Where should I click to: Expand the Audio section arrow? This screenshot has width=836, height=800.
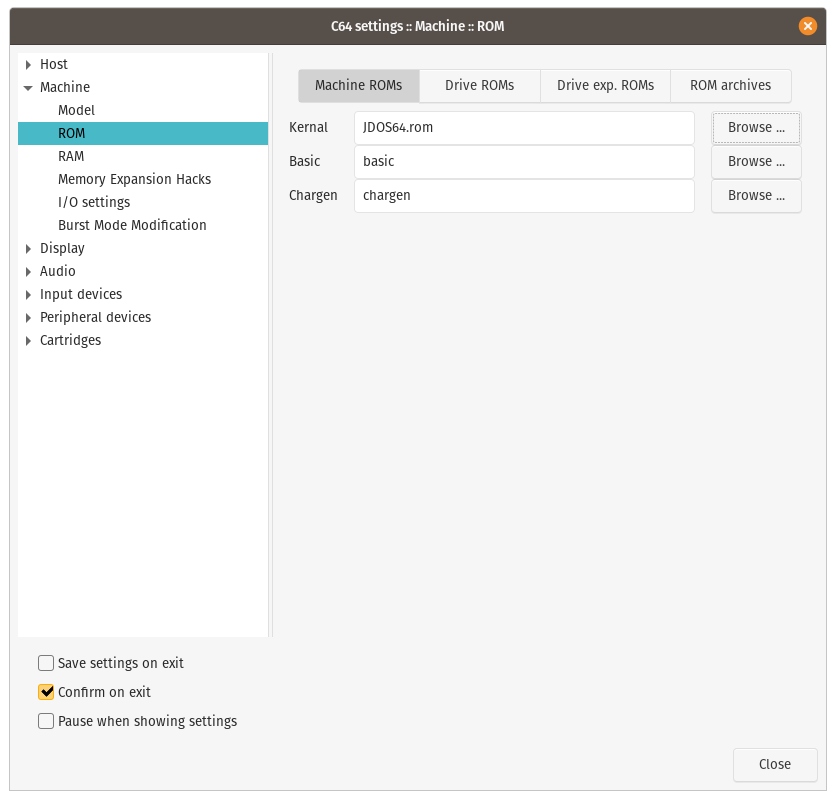tap(28, 272)
